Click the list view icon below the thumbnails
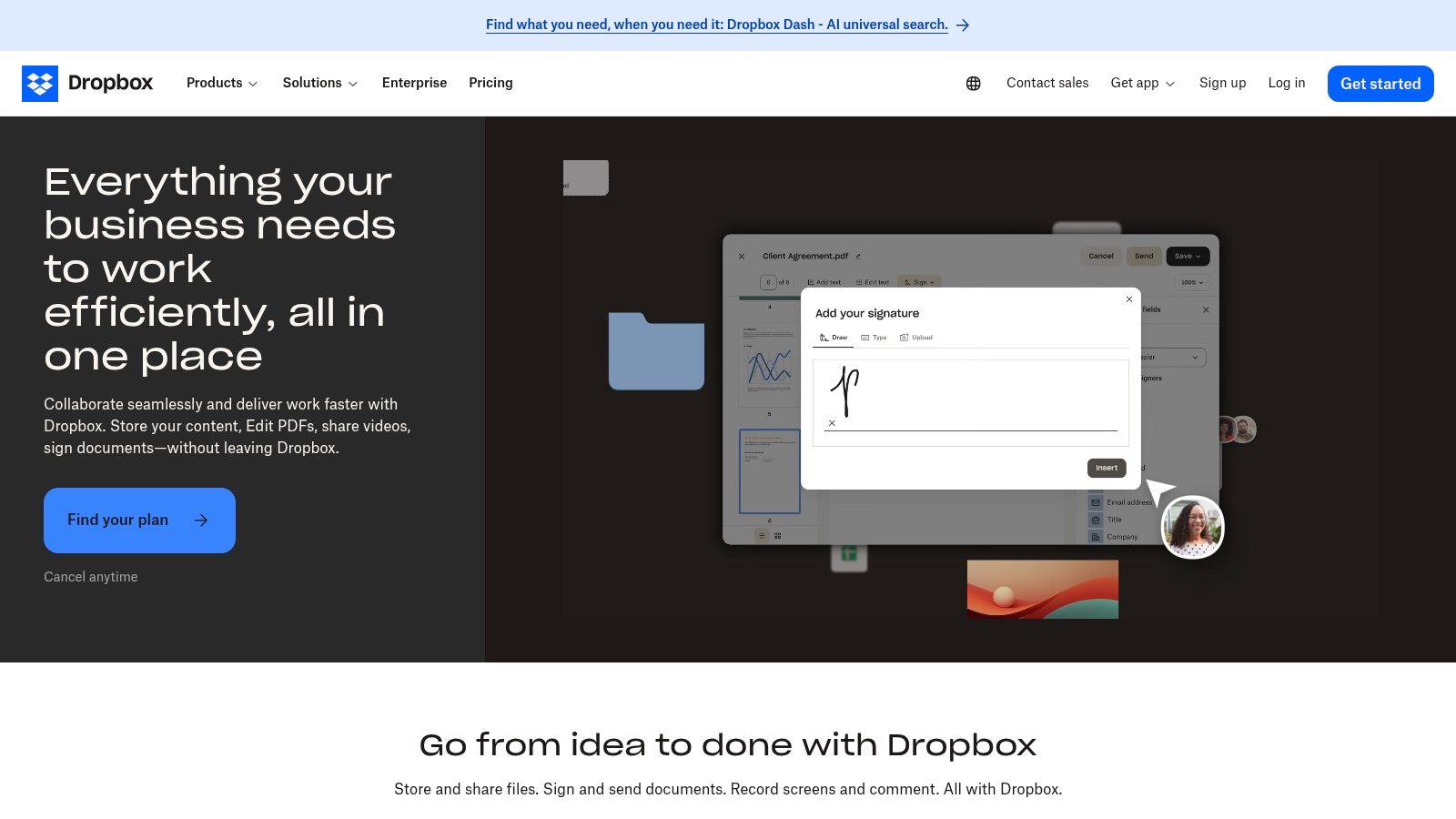Viewport: 1456px width, 819px height. pyautogui.click(x=763, y=536)
